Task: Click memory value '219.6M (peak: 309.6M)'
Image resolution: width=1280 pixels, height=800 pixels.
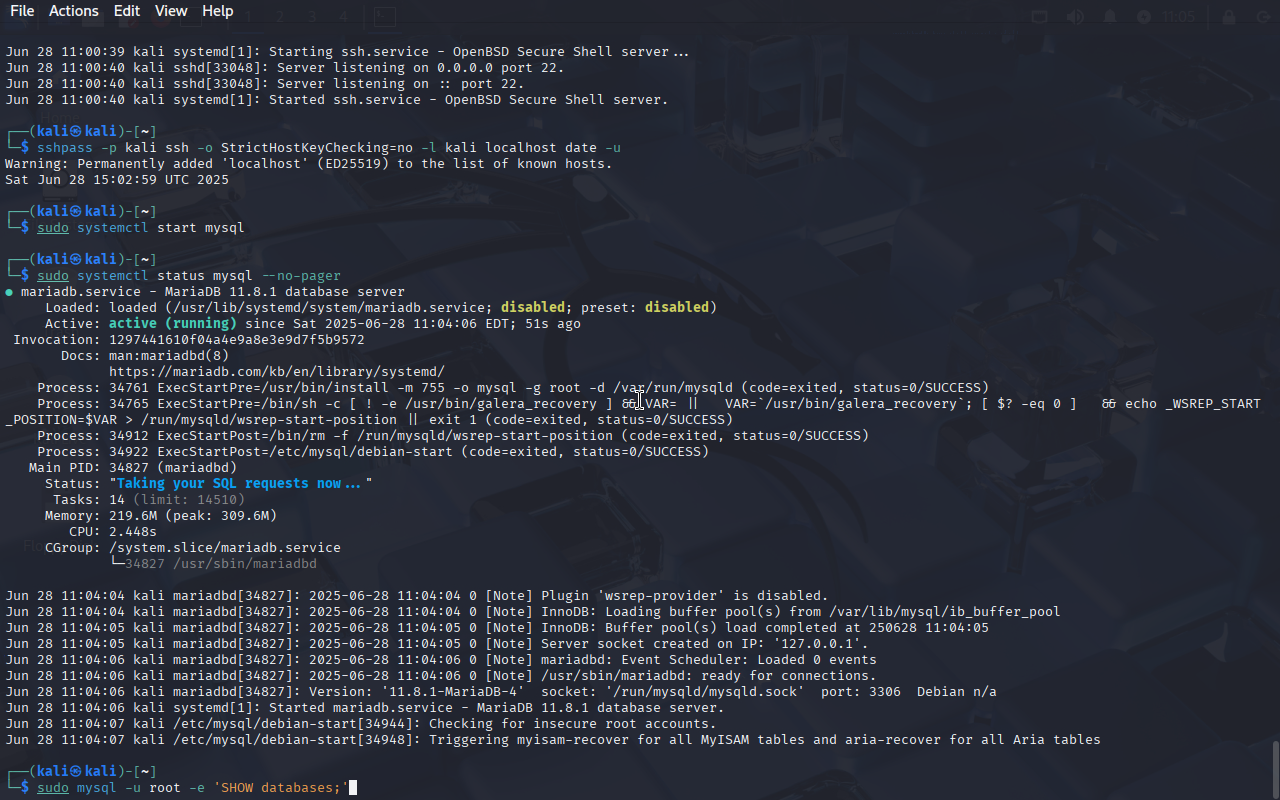Action: click(193, 516)
